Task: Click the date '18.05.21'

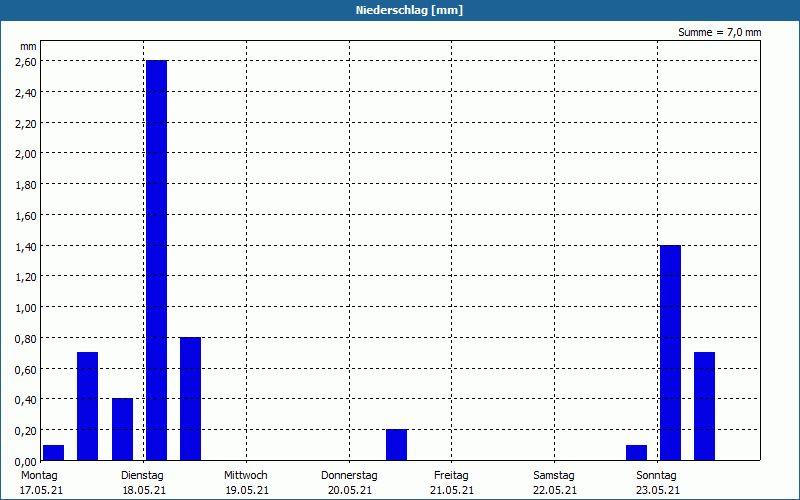Action: coord(144,490)
